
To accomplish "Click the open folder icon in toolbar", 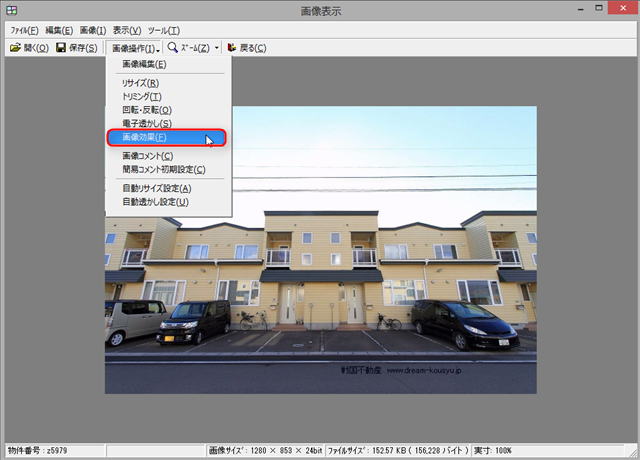I will pyautogui.click(x=15, y=48).
